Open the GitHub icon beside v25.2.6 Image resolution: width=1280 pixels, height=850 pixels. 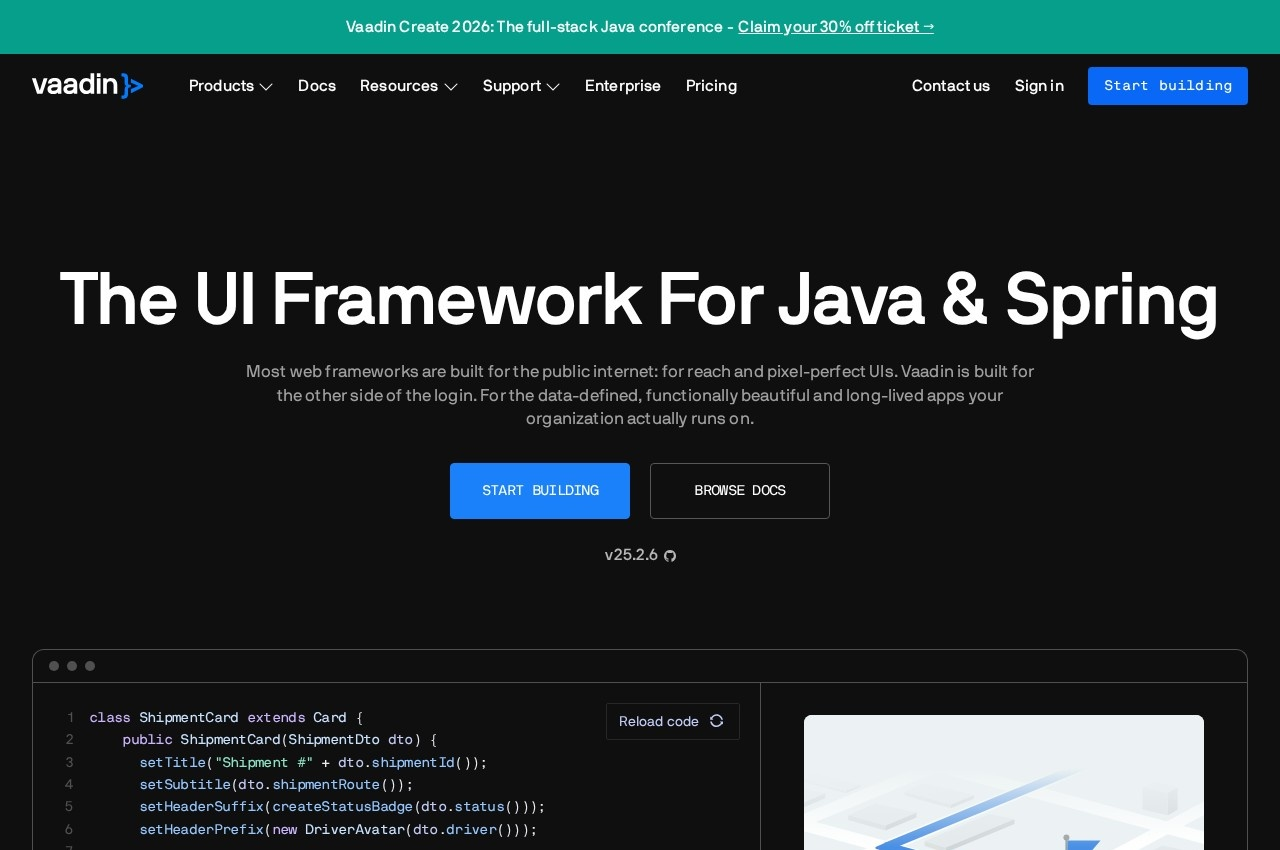pos(670,556)
